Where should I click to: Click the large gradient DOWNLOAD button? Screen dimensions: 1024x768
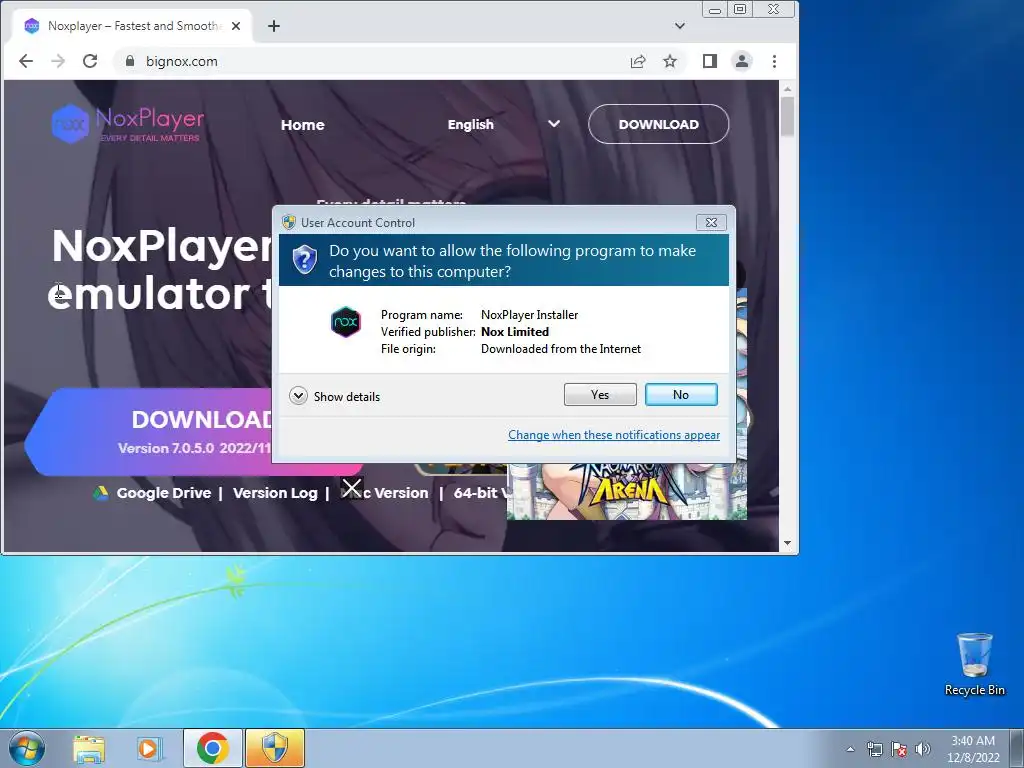pyautogui.click(x=149, y=432)
